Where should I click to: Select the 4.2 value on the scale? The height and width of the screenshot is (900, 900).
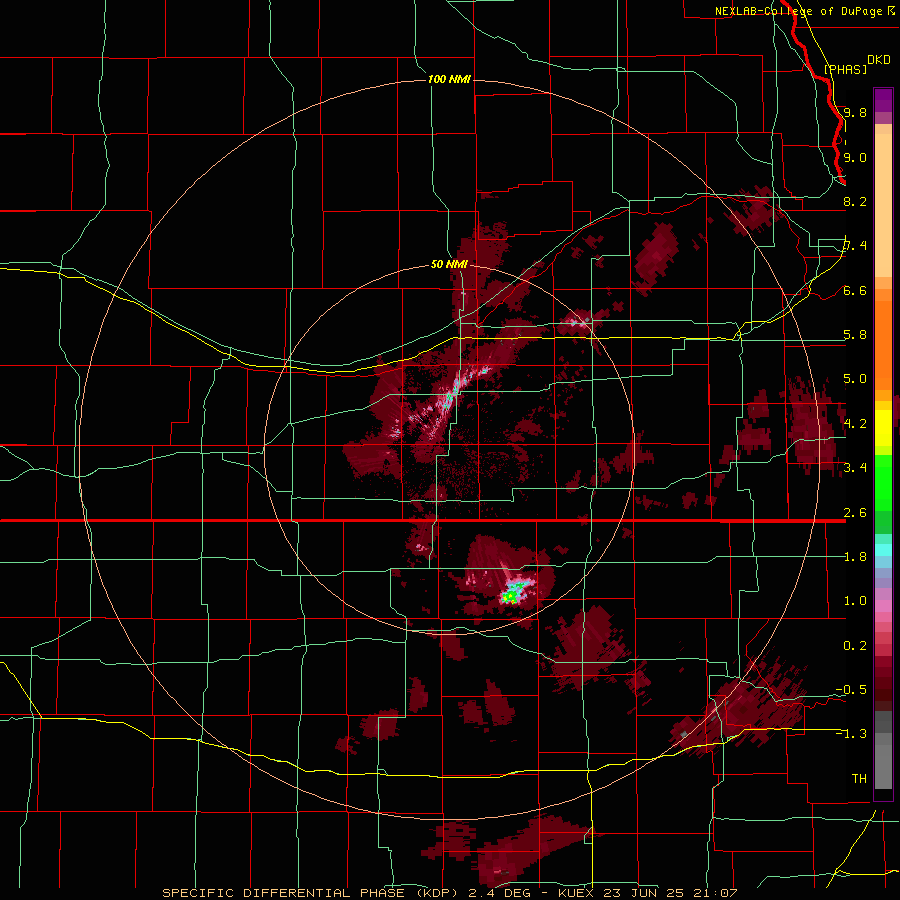click(x=855, y=423)
